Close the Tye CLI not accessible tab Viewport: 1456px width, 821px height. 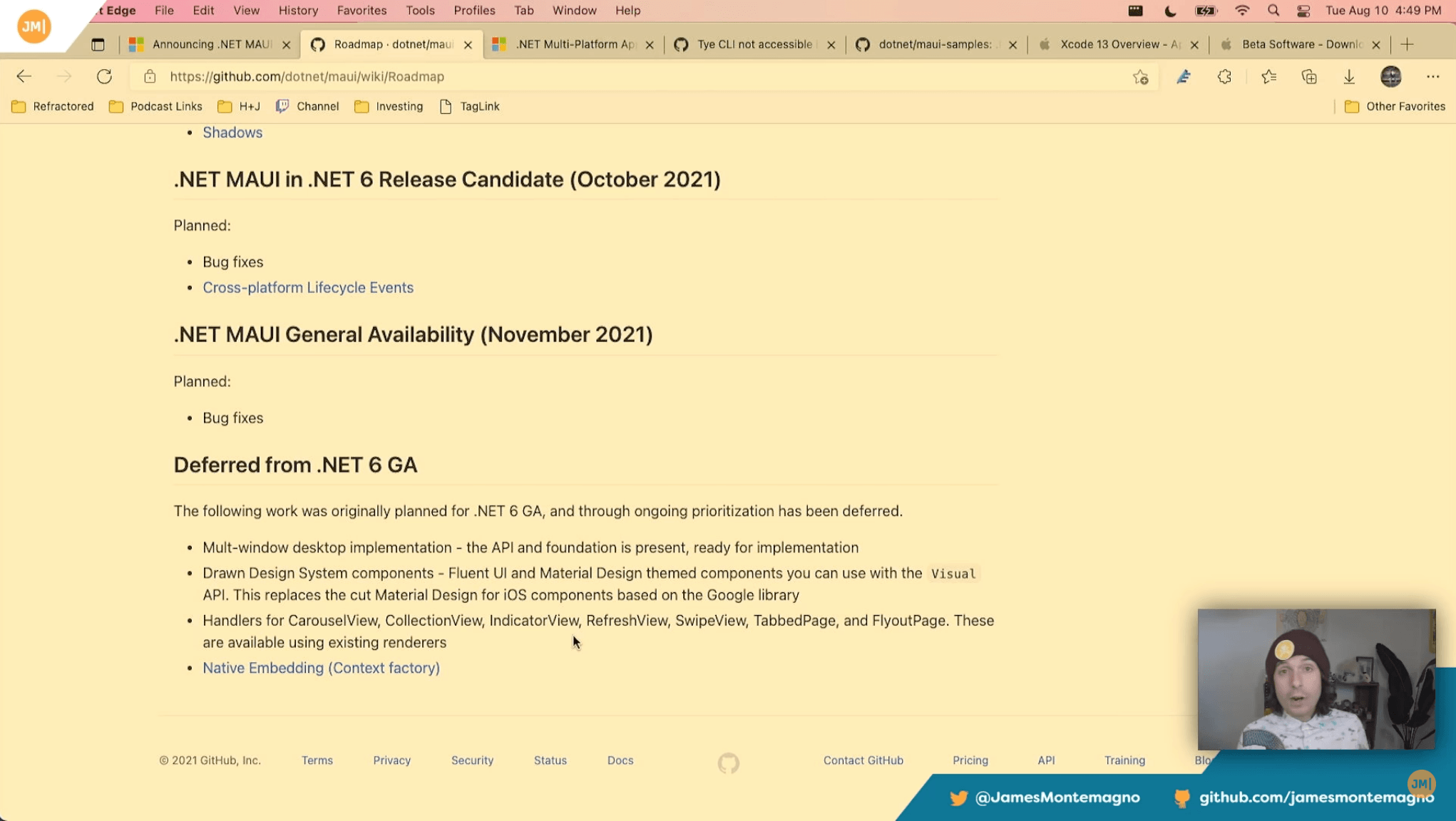(x=831, y=45)
